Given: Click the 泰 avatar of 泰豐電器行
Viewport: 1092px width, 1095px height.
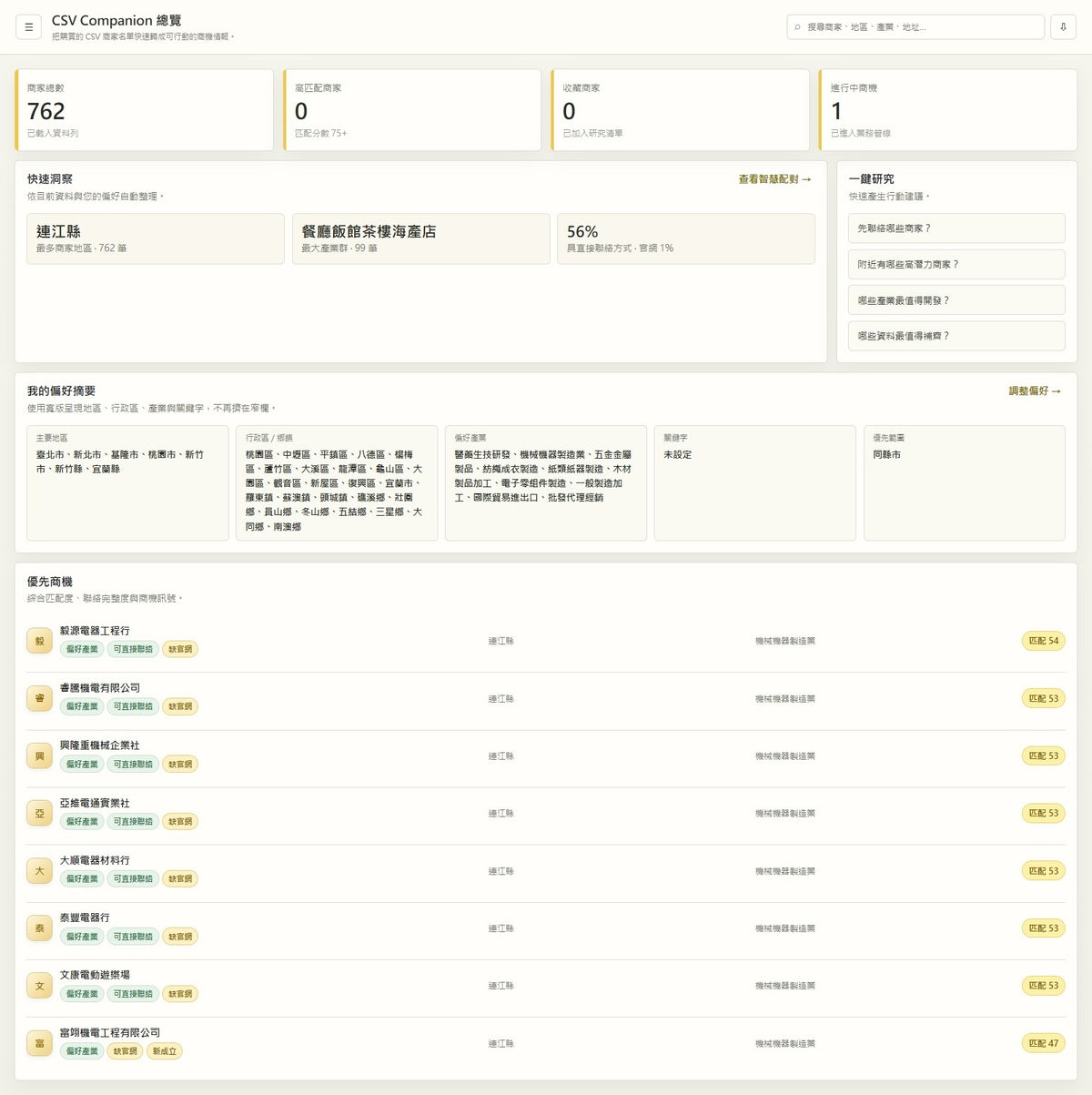Looking at the screenshot, I should coord(39,928).
